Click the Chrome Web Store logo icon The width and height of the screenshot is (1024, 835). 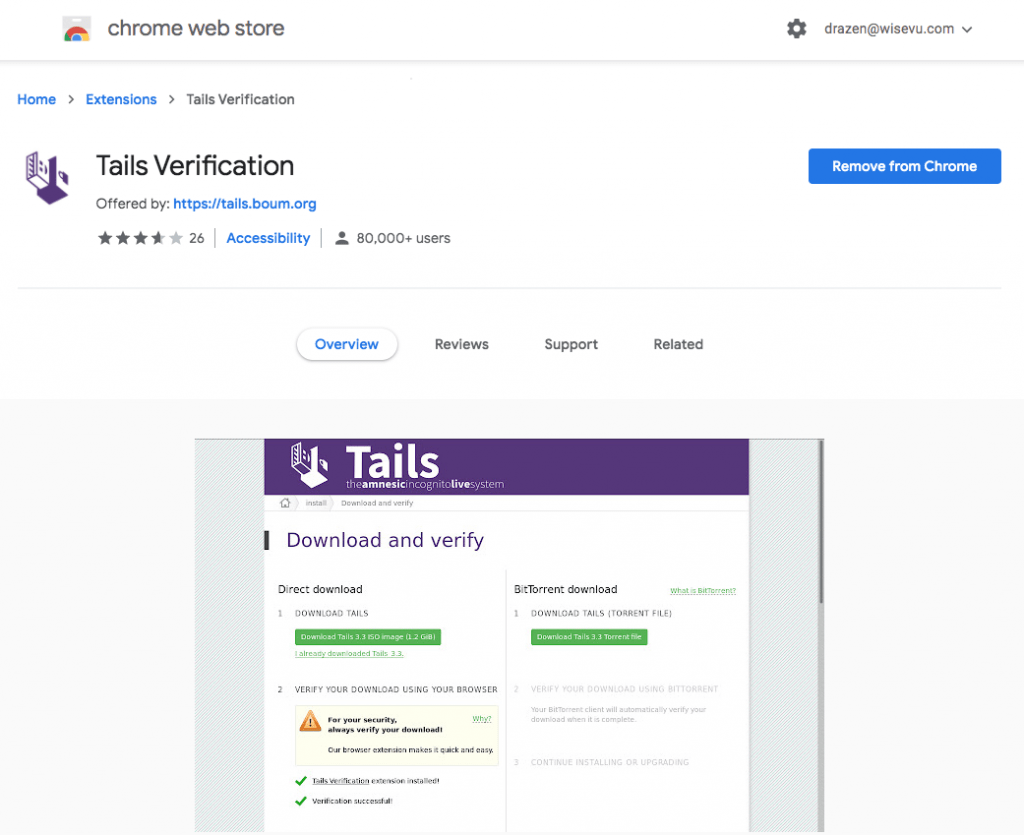(76, 29)
